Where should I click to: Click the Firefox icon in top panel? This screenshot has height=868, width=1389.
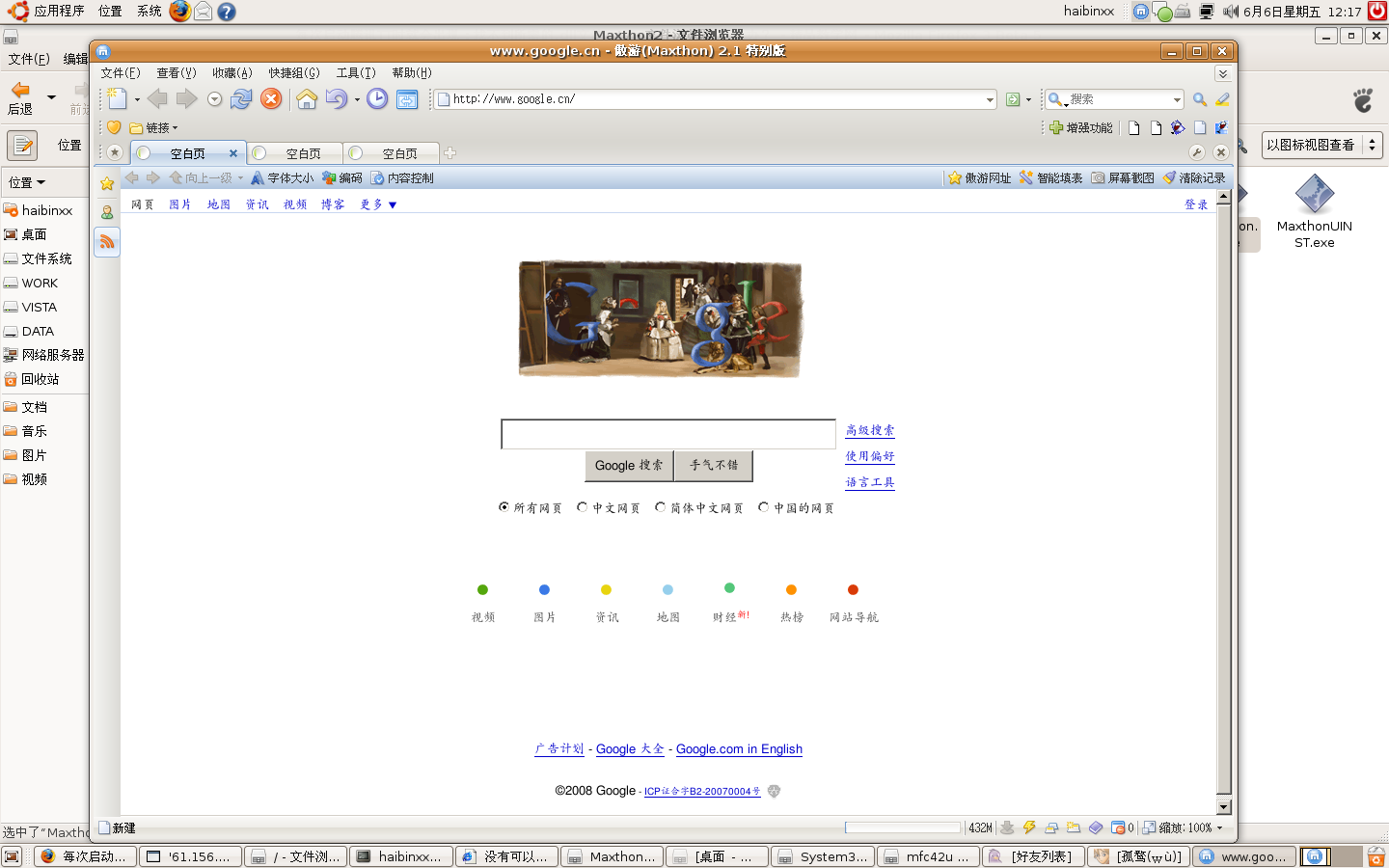coord(179,12)
